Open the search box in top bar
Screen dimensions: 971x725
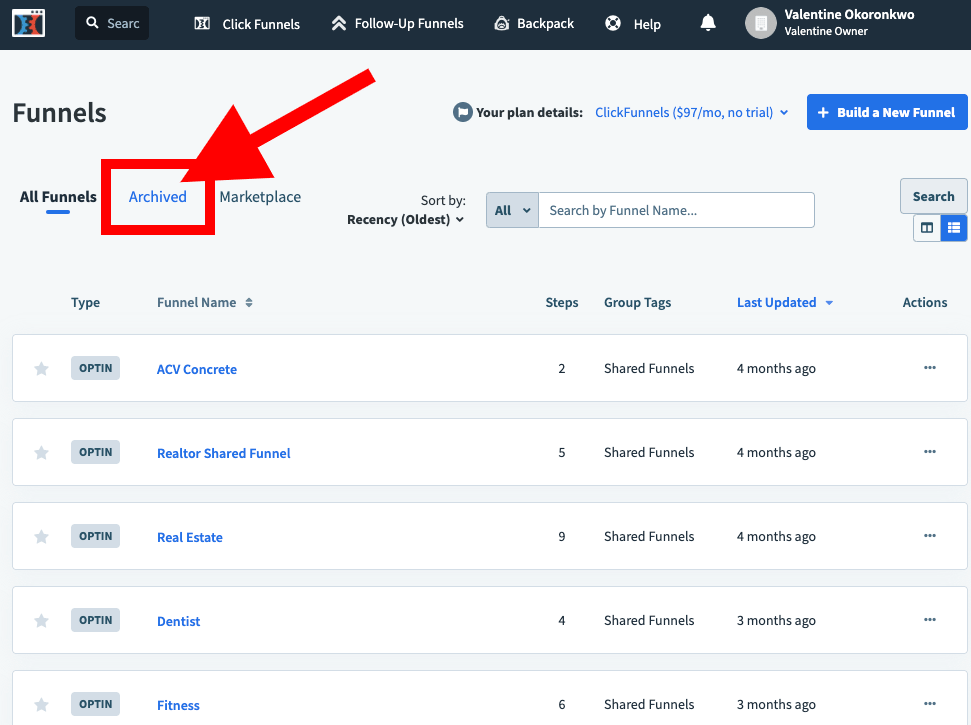click(112, 24)
